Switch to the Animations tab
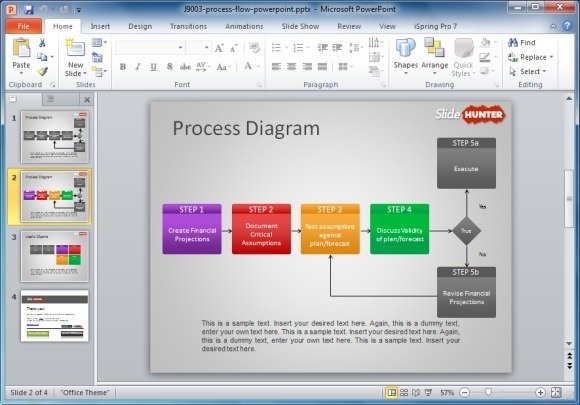This screenshot has height=405, width=580. point(244,26)
